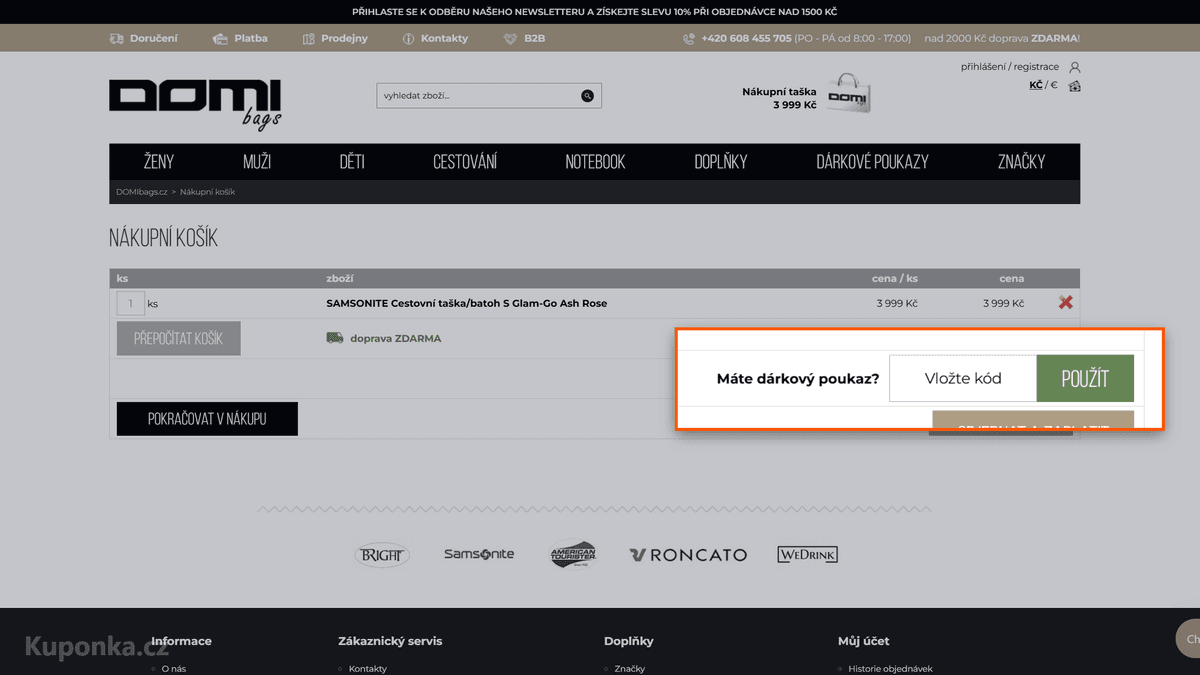
Task: Click the Máte dárkový poukaz? label
Action: pyautogui.click(x=798, y=379)
